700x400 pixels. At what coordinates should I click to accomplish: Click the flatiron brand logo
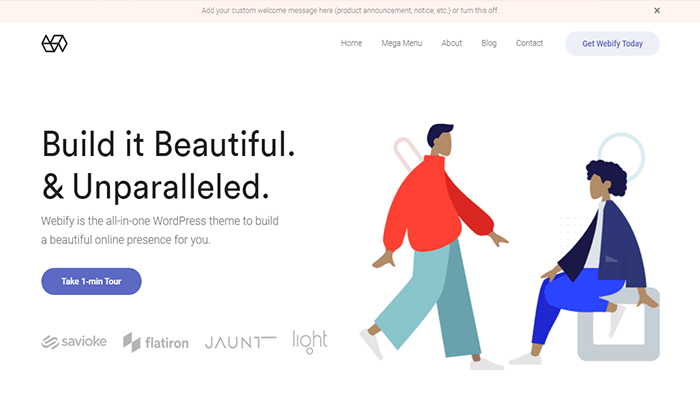155,342
